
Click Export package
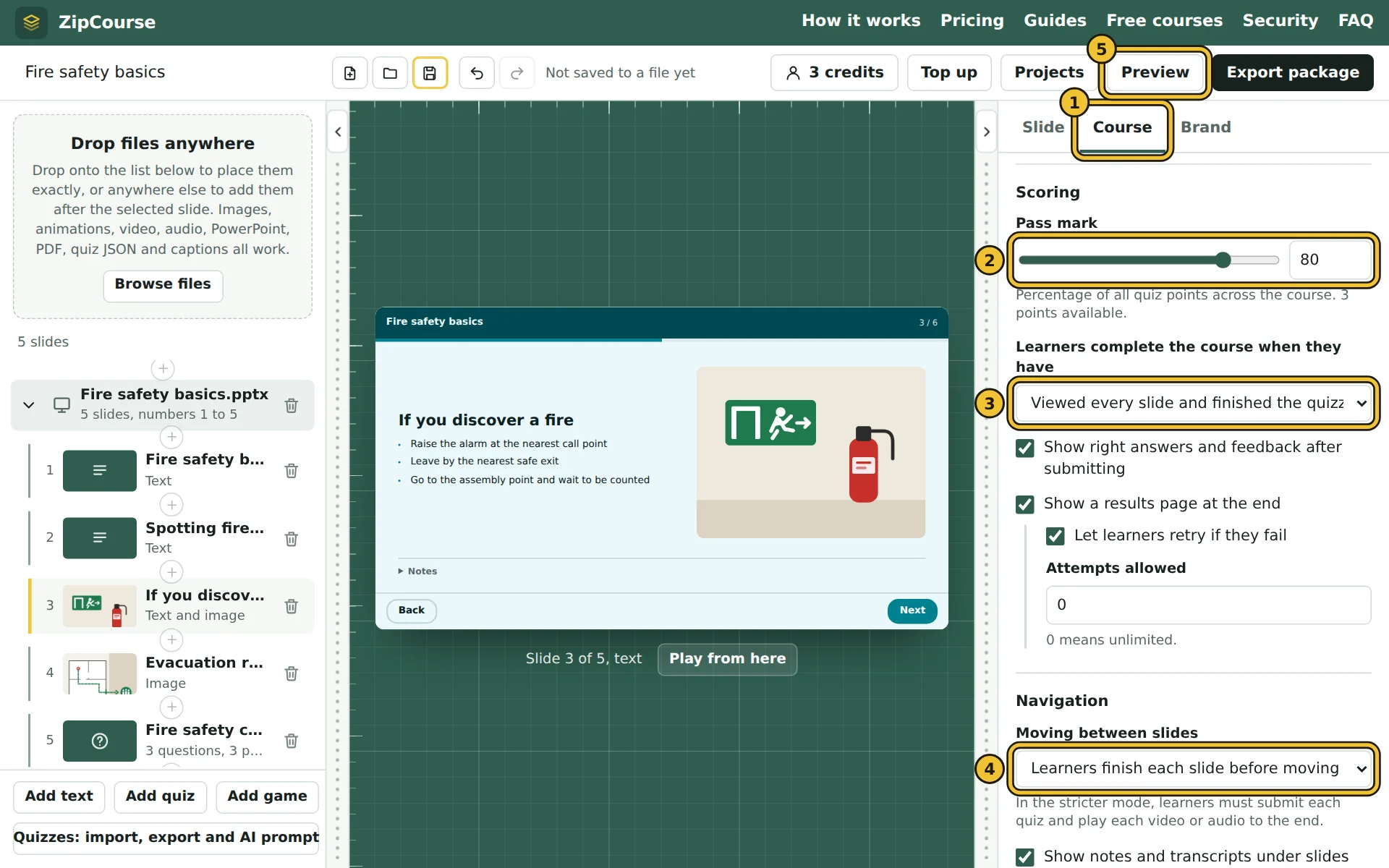(1292, 72)
